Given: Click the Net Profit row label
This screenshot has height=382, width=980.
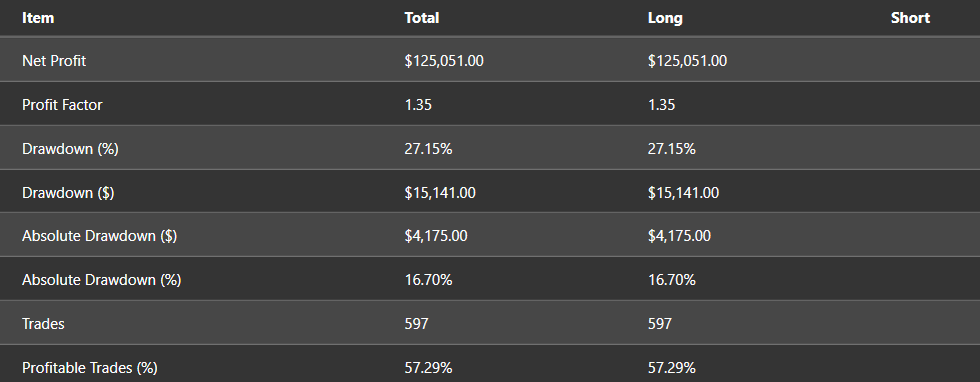Looking at the screenshot, I should 54,61.
